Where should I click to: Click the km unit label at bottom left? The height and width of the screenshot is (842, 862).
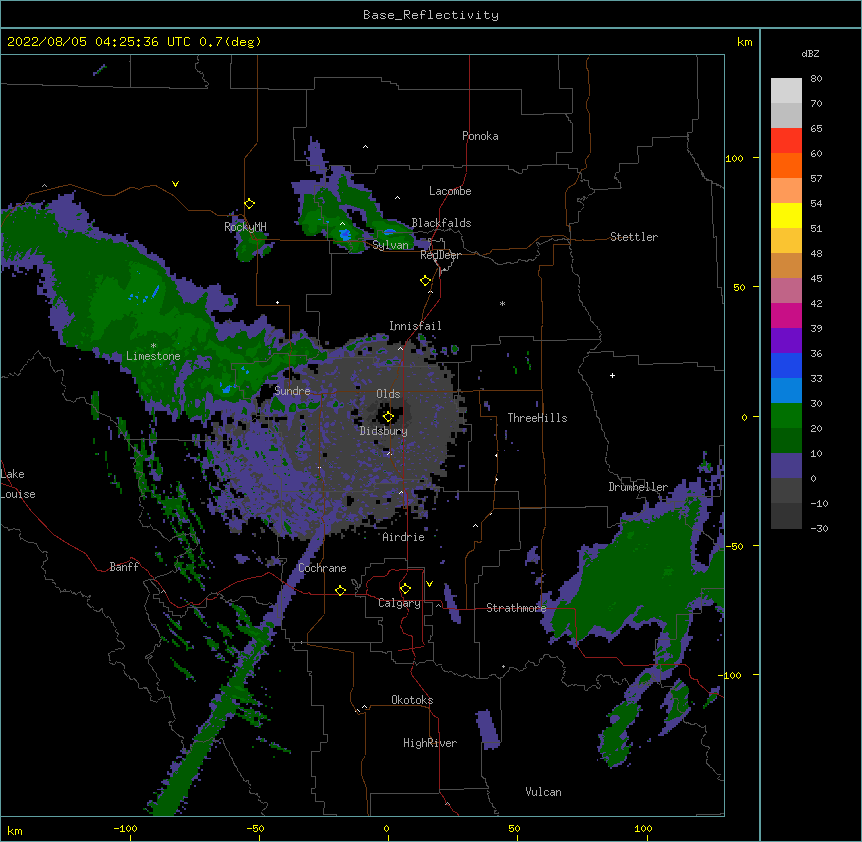(x=15, y=830)
